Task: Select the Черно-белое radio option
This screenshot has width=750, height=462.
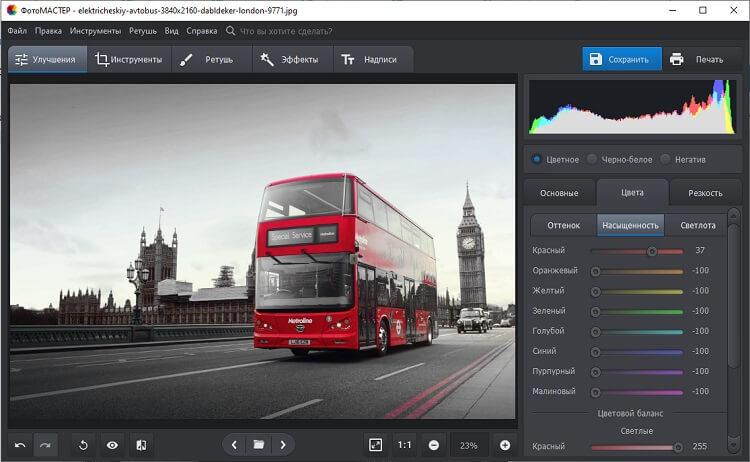Action: click(593, 159)
